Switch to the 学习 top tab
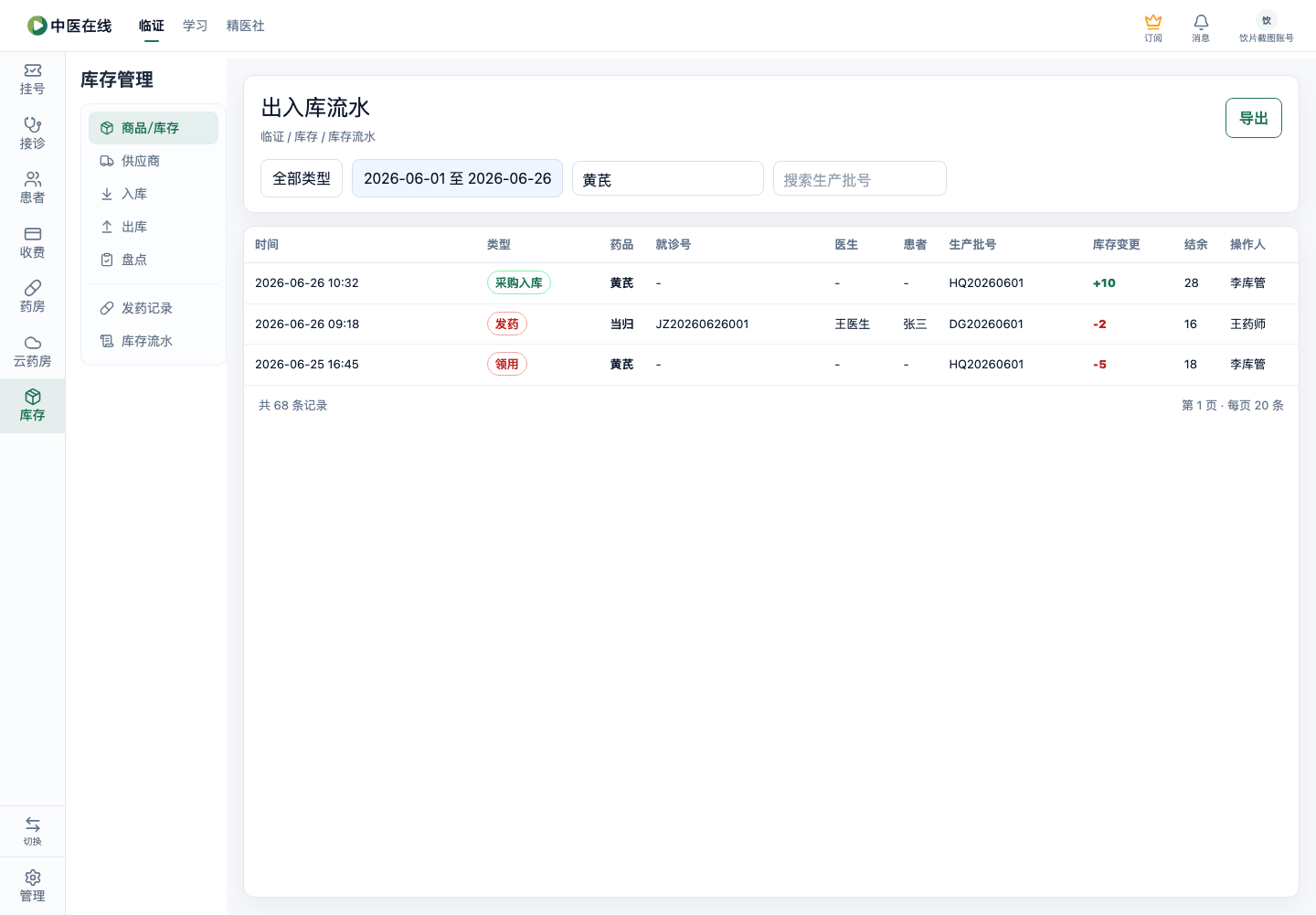The width and height of the screenshot is (1316, 915). [x=196, y=26]
